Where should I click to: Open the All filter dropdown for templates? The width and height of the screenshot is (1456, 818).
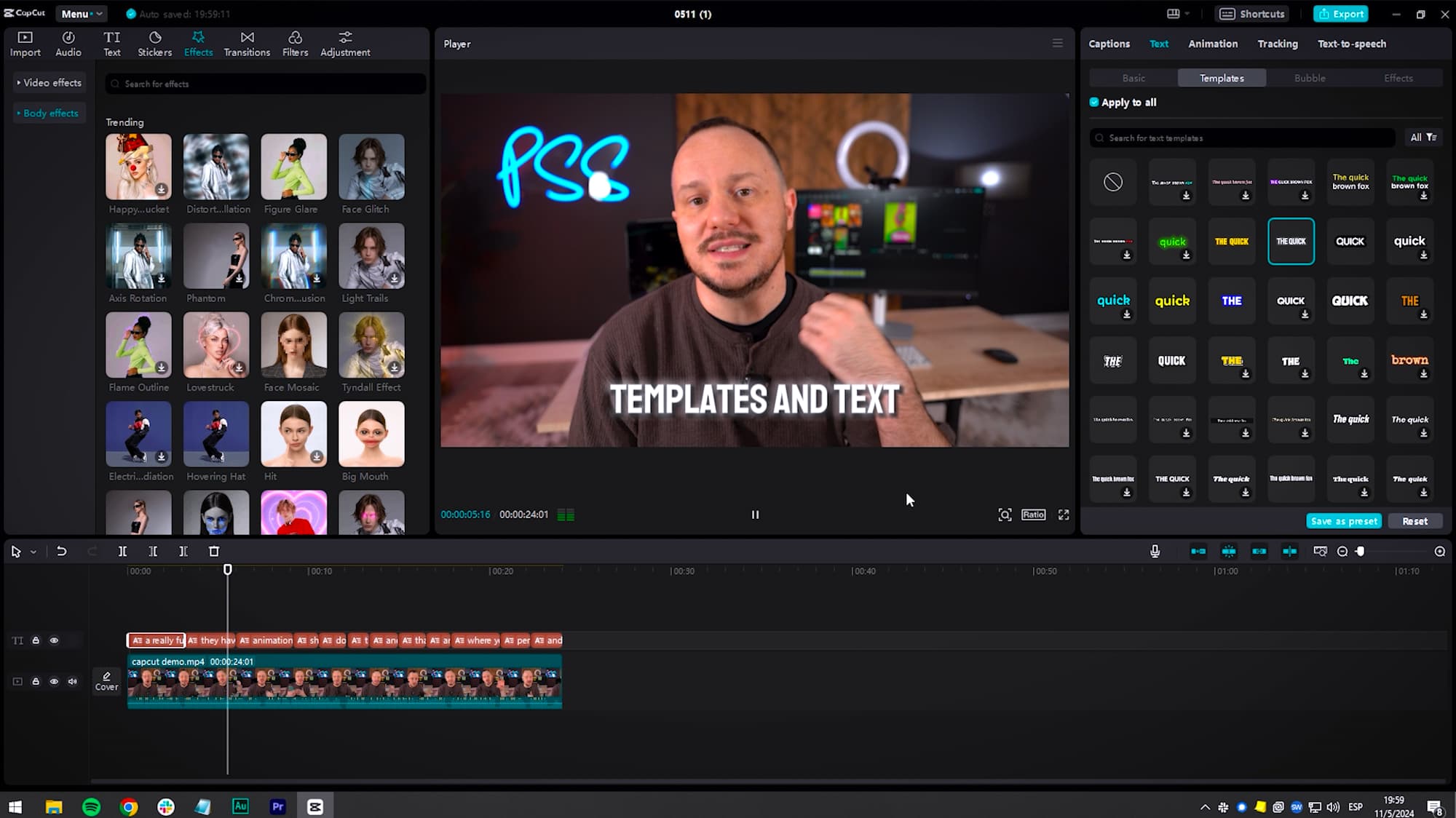click(1423, 138)
